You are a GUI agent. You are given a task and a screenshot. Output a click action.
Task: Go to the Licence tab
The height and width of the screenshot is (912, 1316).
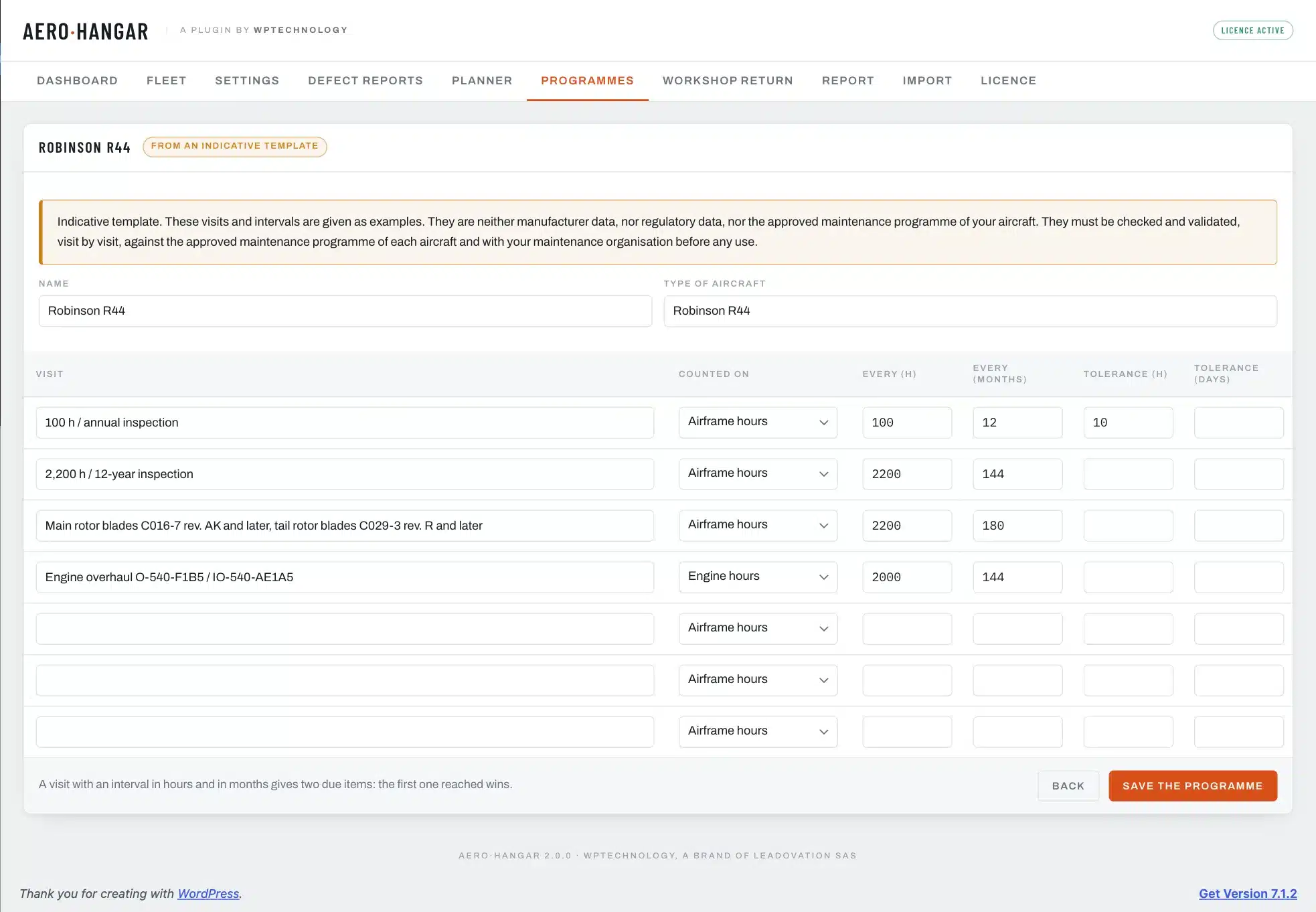point(1008,80)
